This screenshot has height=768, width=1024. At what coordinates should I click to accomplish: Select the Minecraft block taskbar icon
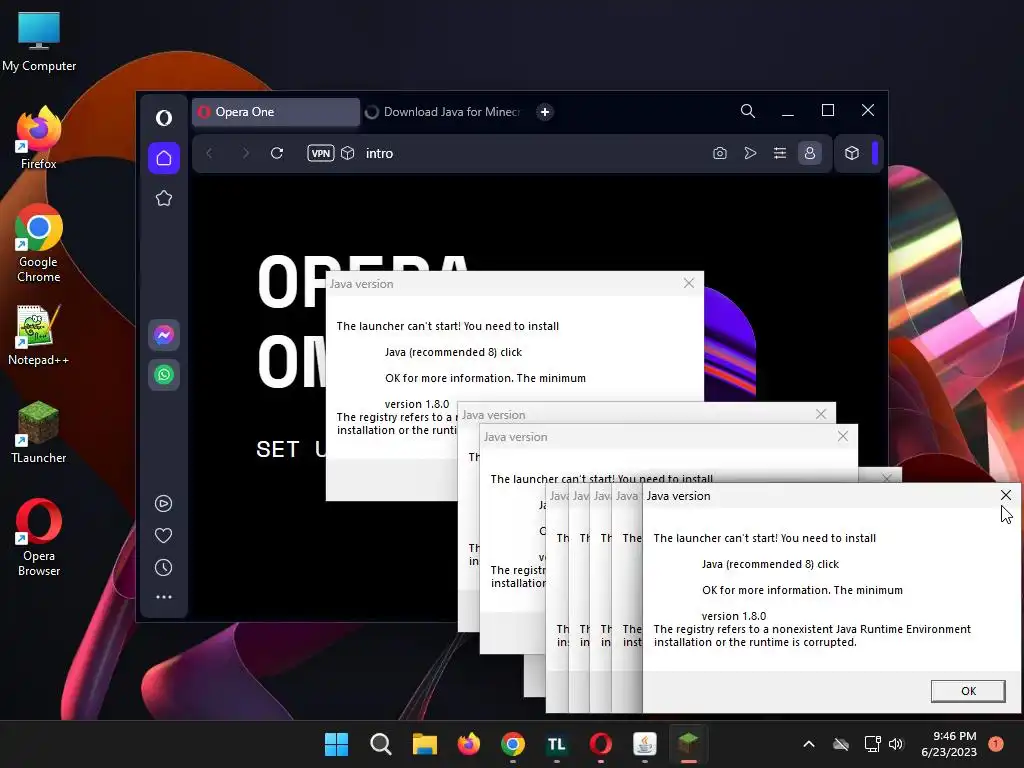pos(688,744)
